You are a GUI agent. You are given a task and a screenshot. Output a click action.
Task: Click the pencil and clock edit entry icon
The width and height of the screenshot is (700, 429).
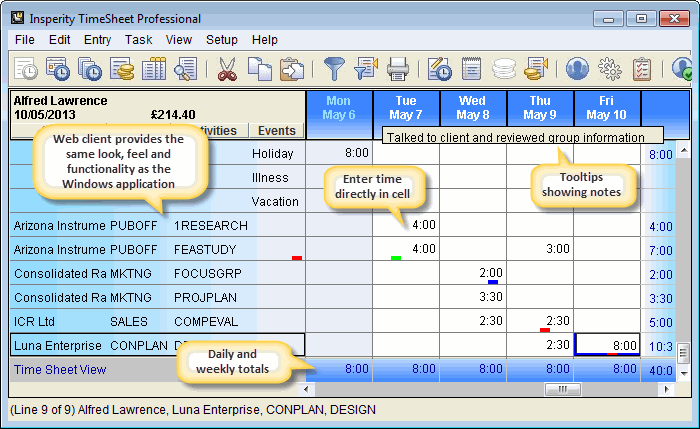(x=440, y=69)
